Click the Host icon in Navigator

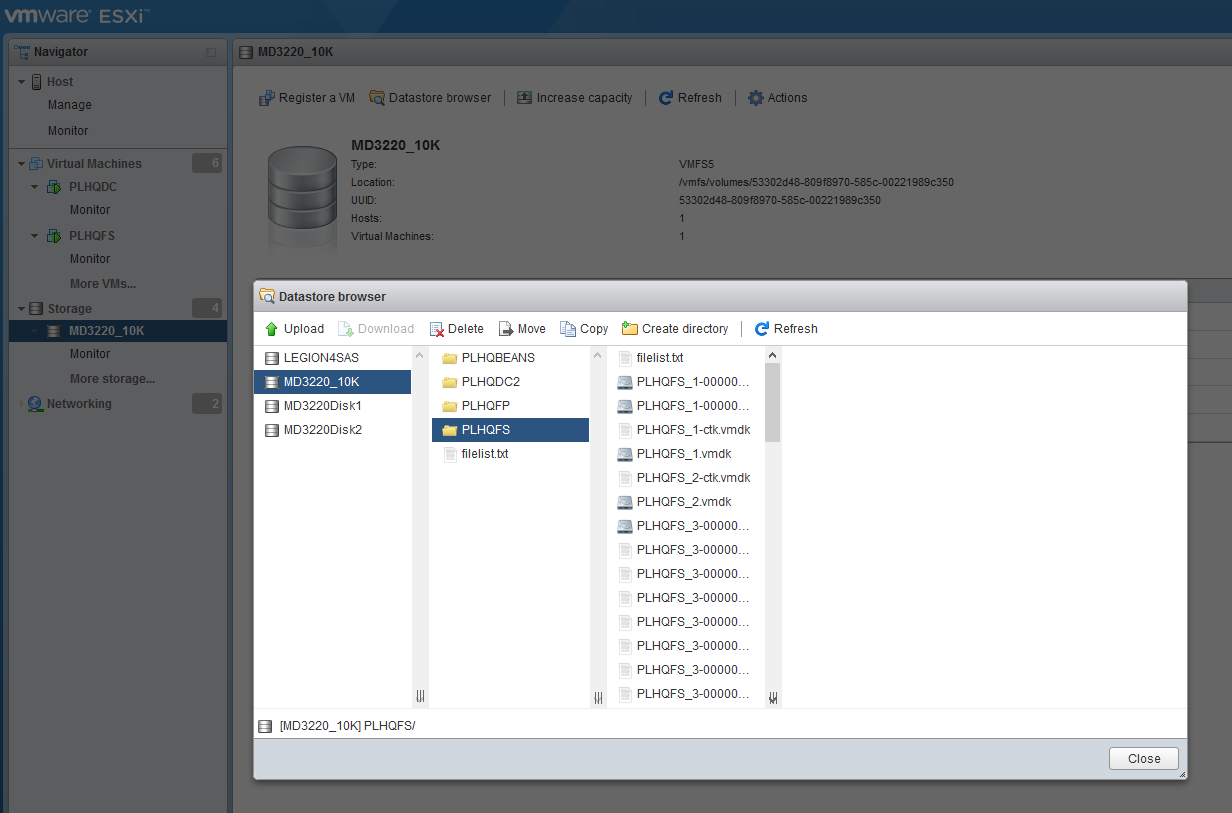point(37,82)
